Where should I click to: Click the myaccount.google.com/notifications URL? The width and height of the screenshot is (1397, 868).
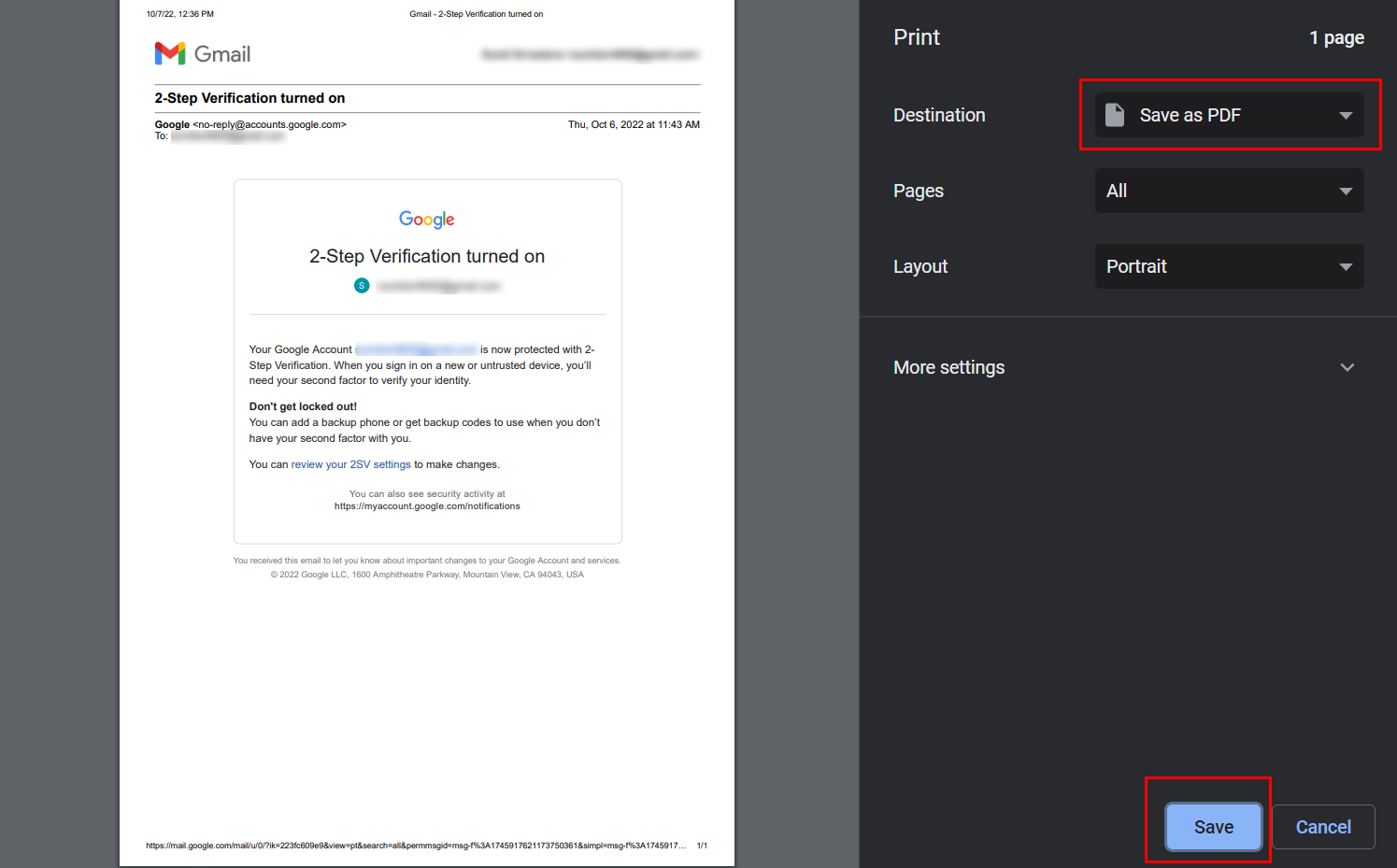point(427,506)
